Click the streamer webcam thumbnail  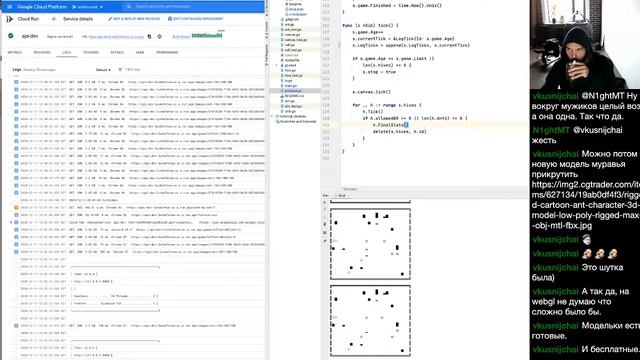pyautogui.click(x=584, y=44)
